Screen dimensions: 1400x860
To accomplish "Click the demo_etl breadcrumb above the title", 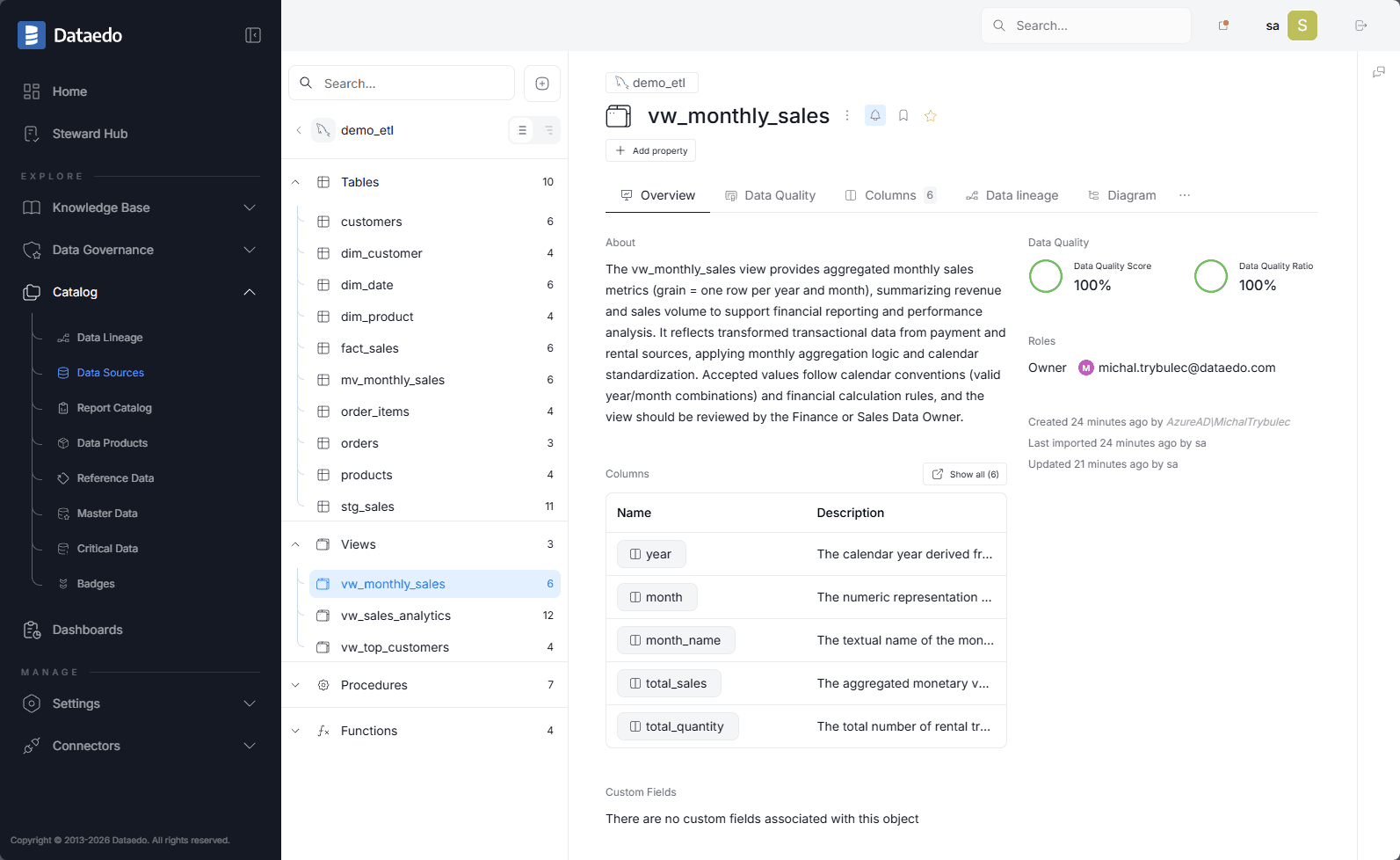I will 651,83.
